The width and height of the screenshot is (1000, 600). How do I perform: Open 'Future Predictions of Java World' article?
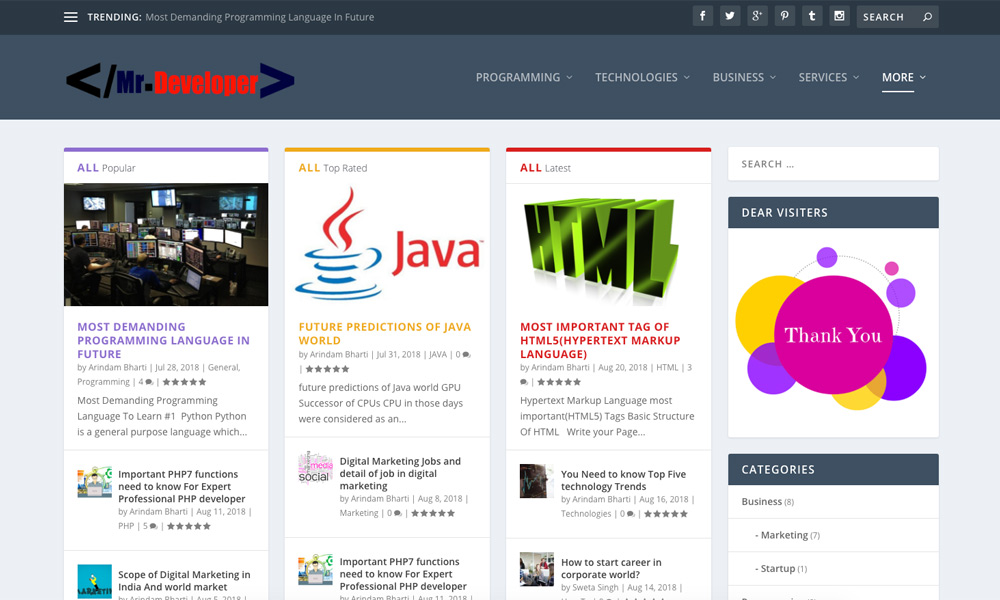(x=384, y=333)
